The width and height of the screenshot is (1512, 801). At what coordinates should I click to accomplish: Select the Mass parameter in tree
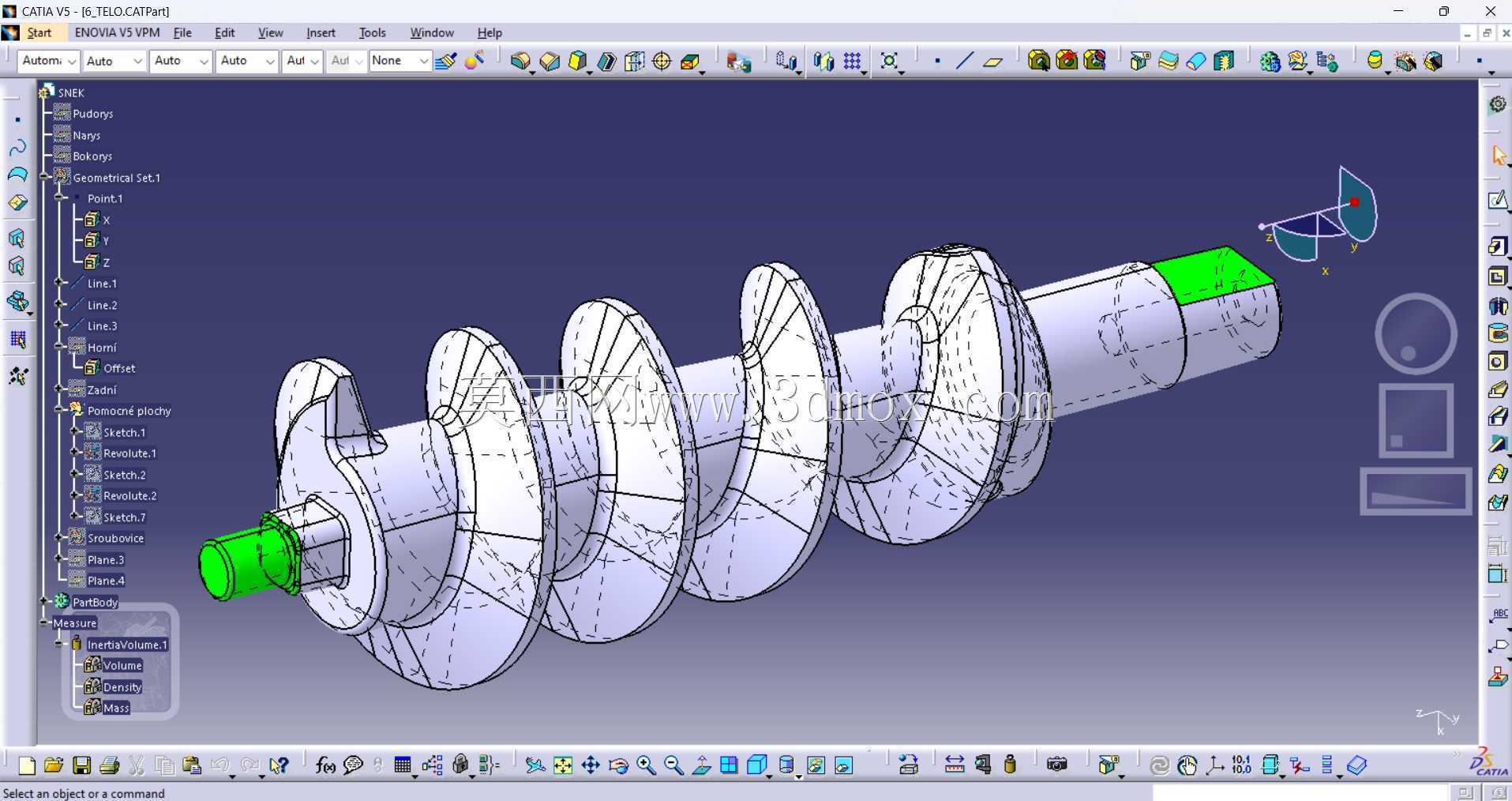point(116,709)
